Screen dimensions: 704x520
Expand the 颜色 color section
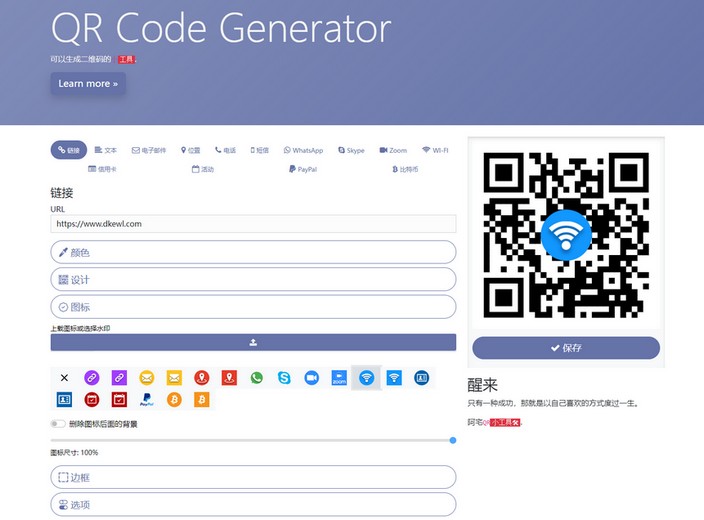coord(253,252)
